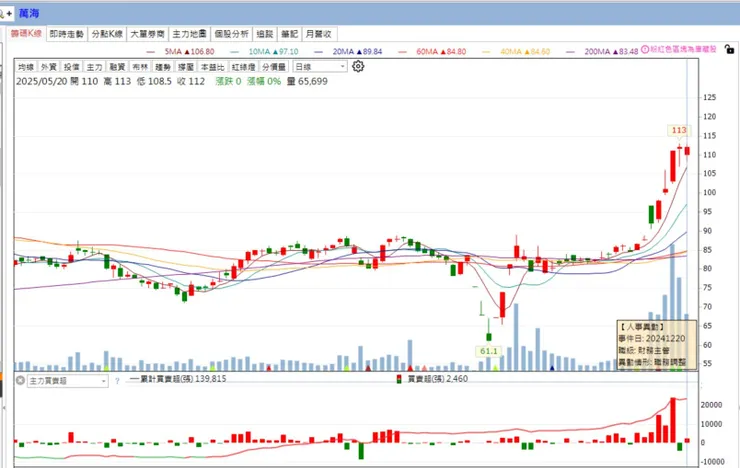740x468 pixels.
Task: Click the 40MA 84.60 legend
Action: click(x=525, y=51)
